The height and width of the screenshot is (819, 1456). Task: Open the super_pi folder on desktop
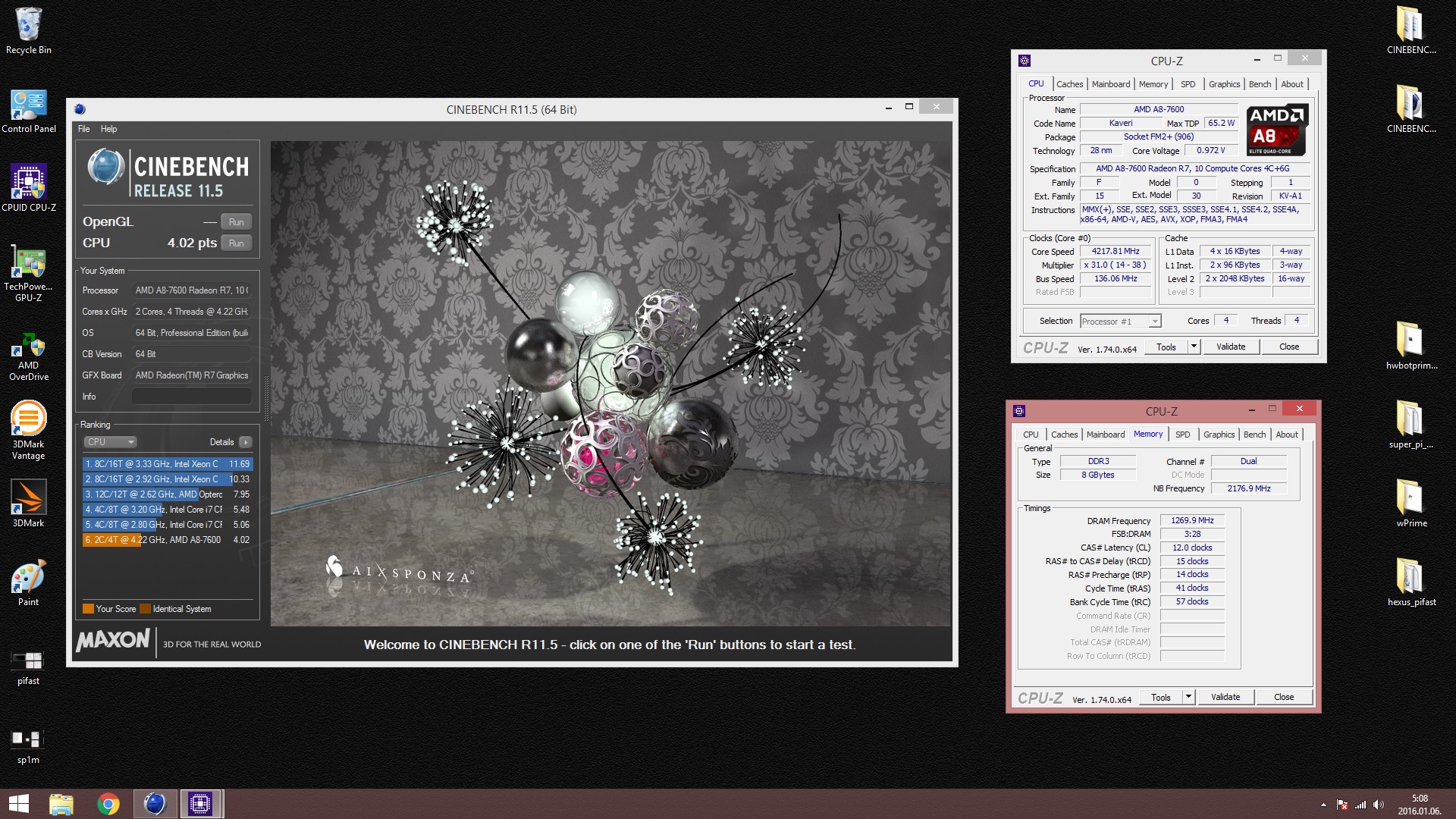click(1410, 425)
